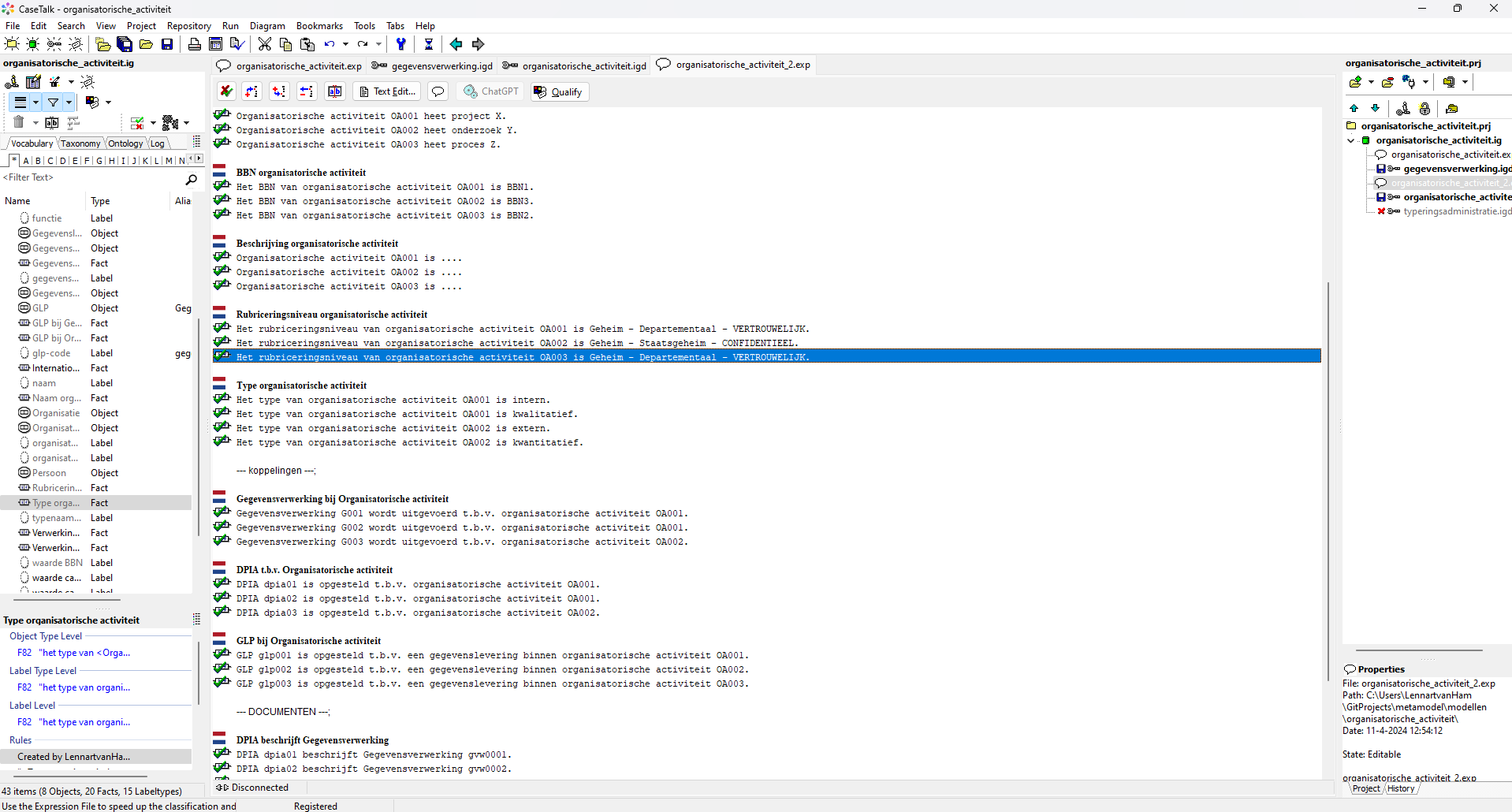Open the Repository menu
This screenshot has width=1512, height=812.
(x=188, y=26)
